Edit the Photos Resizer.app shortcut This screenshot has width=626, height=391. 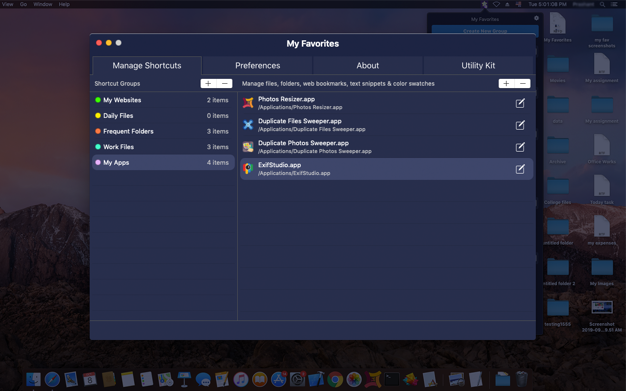[520, 103]
